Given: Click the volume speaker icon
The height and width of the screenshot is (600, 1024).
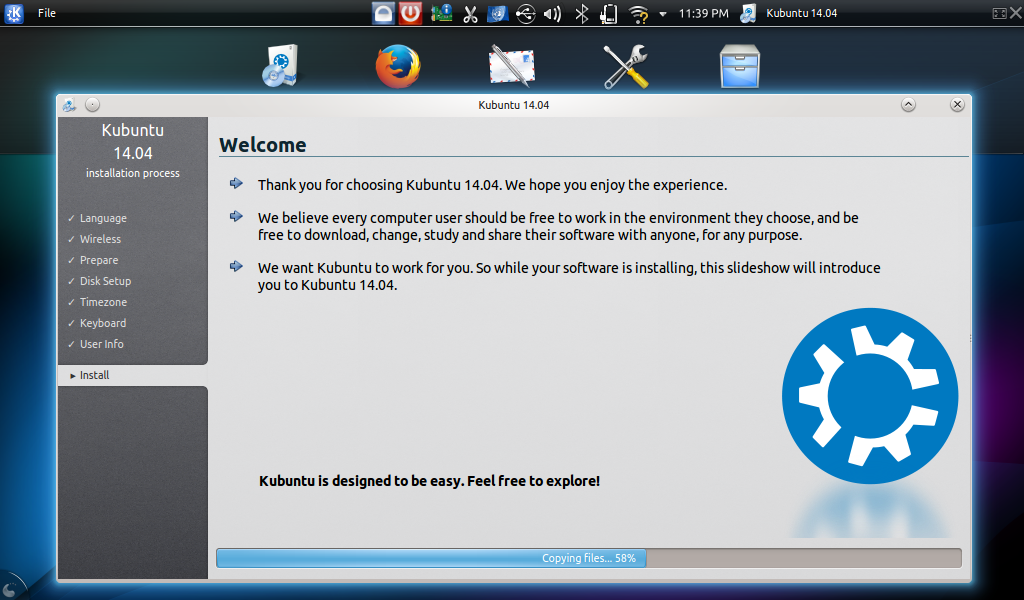Looking at the screenshot, I should pyautogui.click(x=552, y=14).
